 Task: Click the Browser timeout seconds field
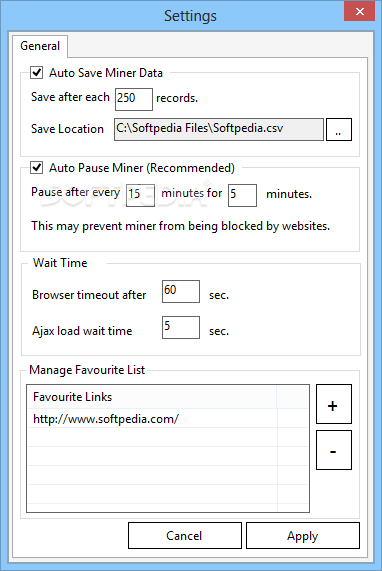181,291
